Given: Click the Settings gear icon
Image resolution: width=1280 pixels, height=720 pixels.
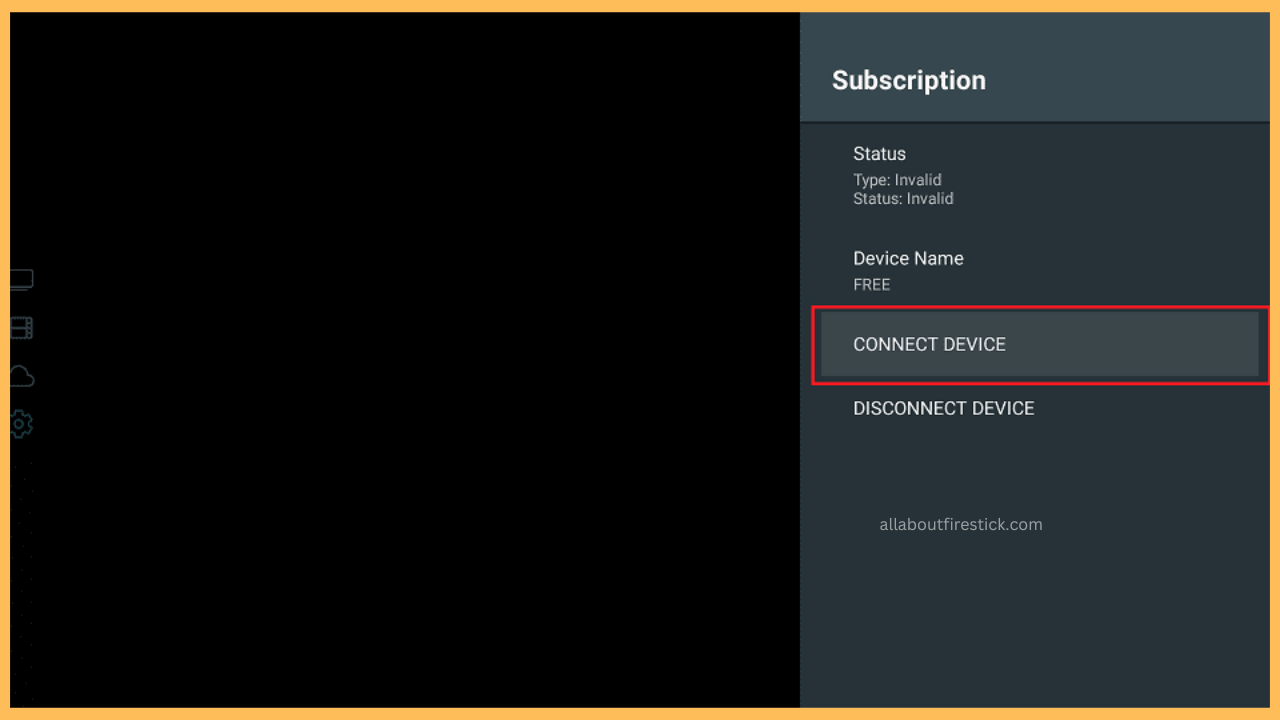Looking at the screenshot, I should 21,424.
